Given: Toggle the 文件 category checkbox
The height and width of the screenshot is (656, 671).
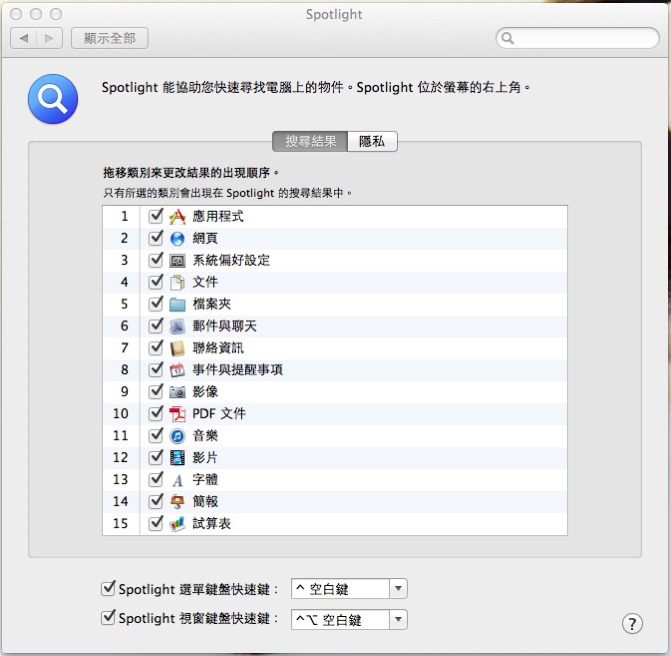Looking at the screenshot, I should [x=156, y=282].
